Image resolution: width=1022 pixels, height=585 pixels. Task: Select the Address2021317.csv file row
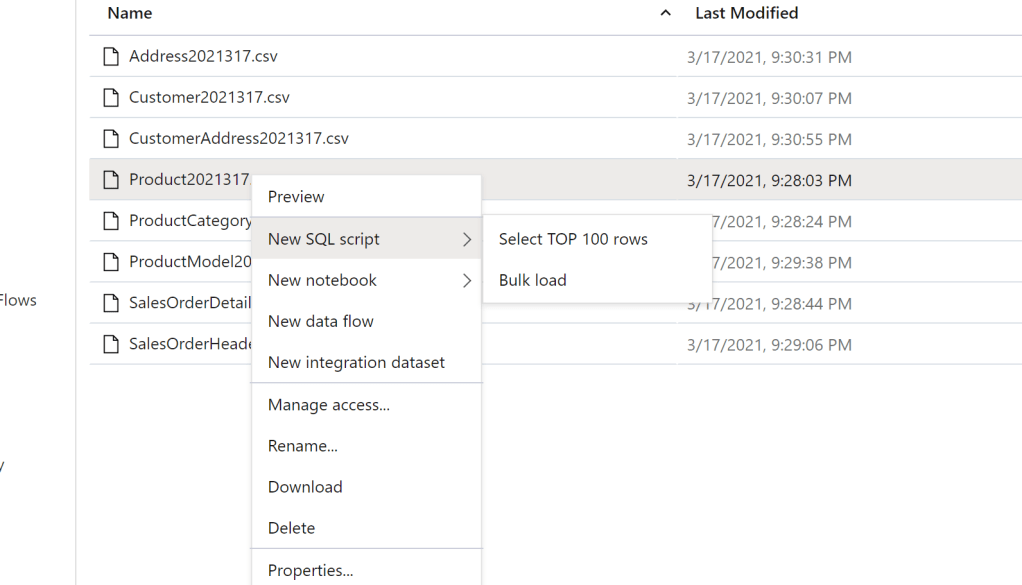[380, 57]
